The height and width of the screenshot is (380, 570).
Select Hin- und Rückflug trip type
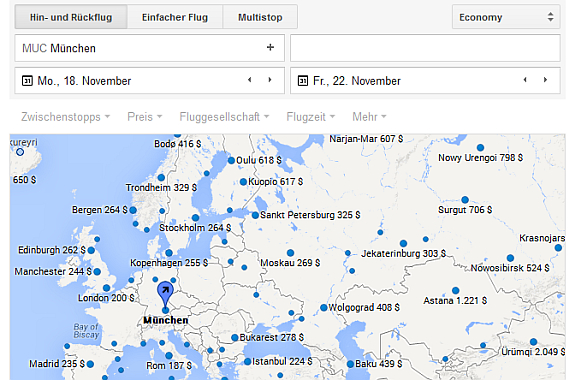click(x=71, y=17)
